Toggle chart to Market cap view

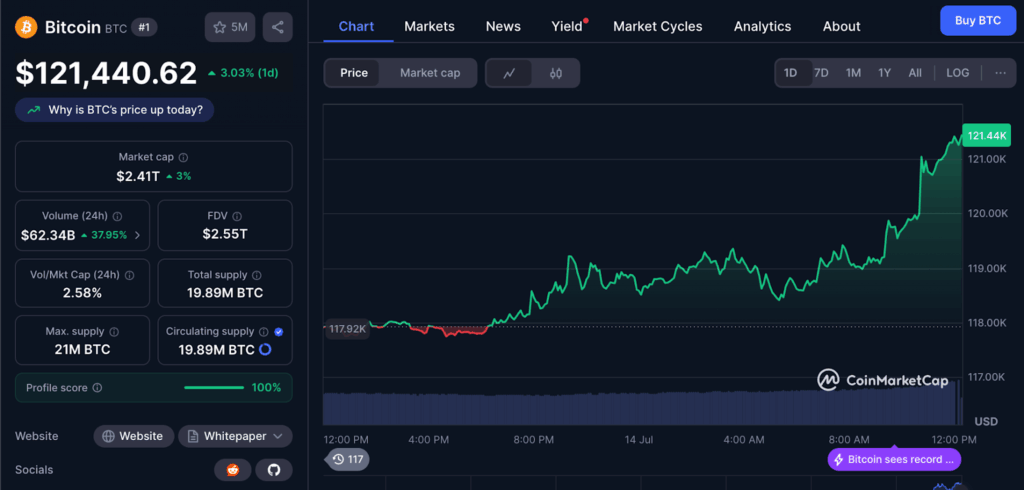click(430, 73)
